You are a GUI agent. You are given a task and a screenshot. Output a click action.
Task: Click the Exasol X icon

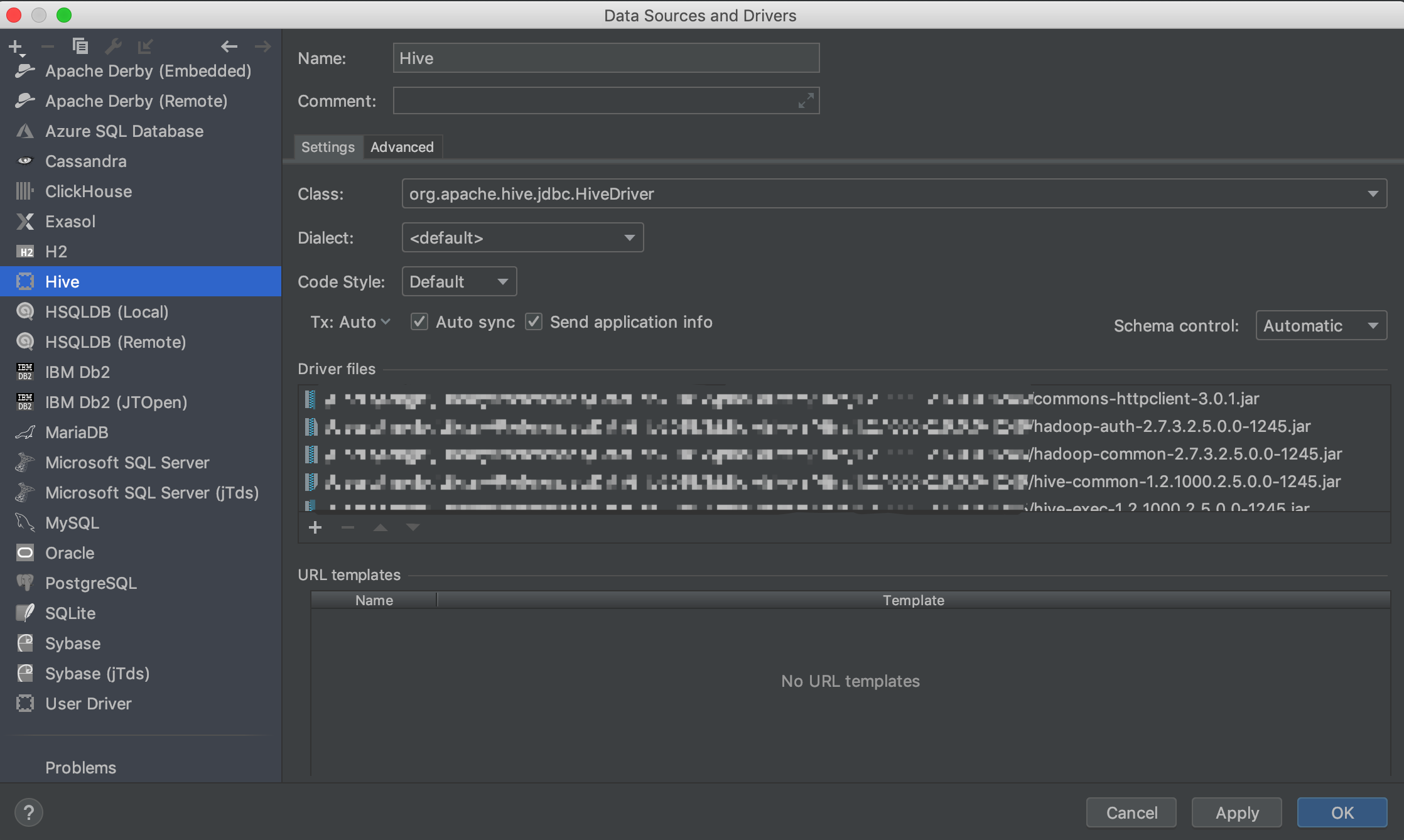[x=25, y=222]
